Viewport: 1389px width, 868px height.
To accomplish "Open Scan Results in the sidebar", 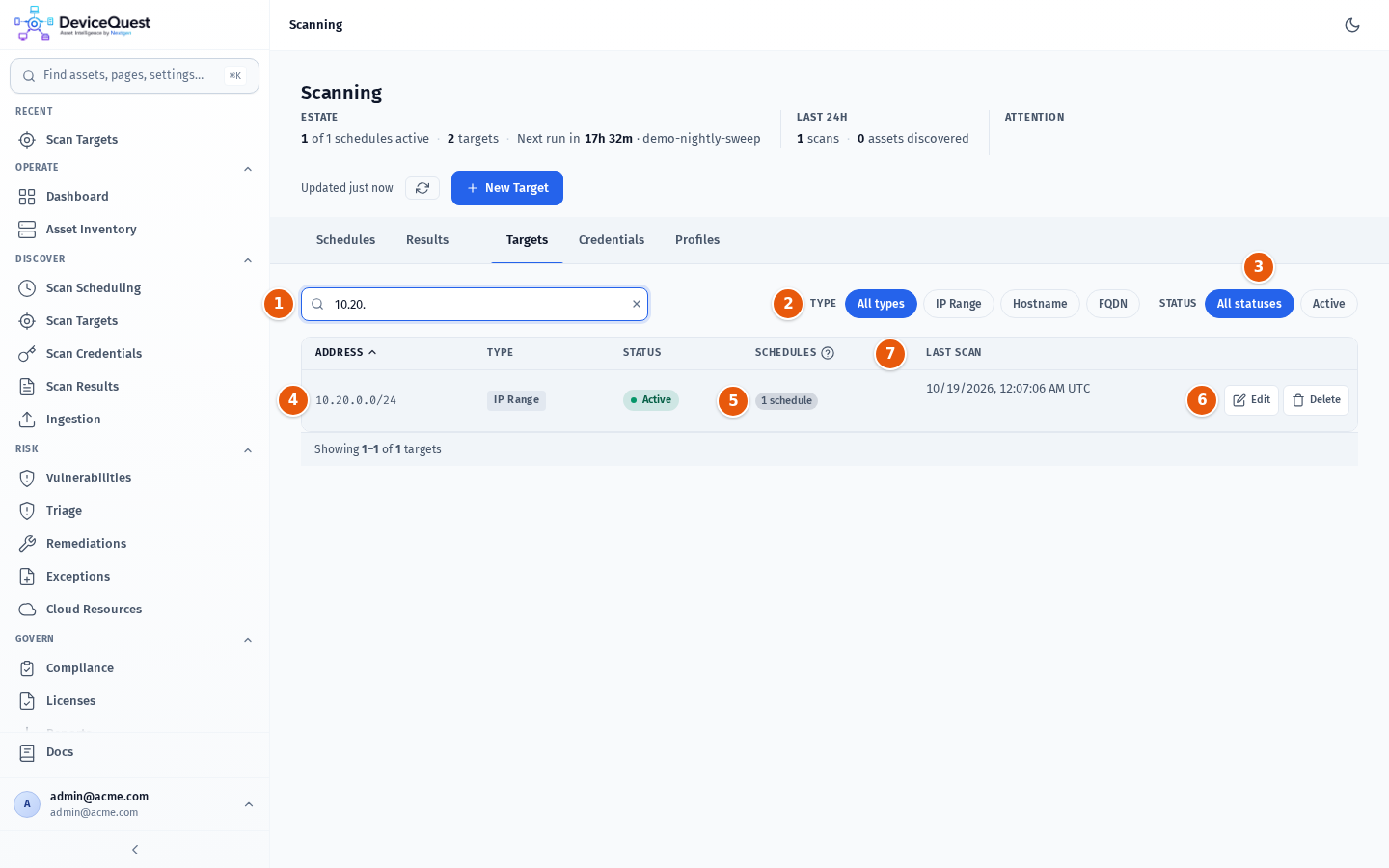I will pos(134,387).
